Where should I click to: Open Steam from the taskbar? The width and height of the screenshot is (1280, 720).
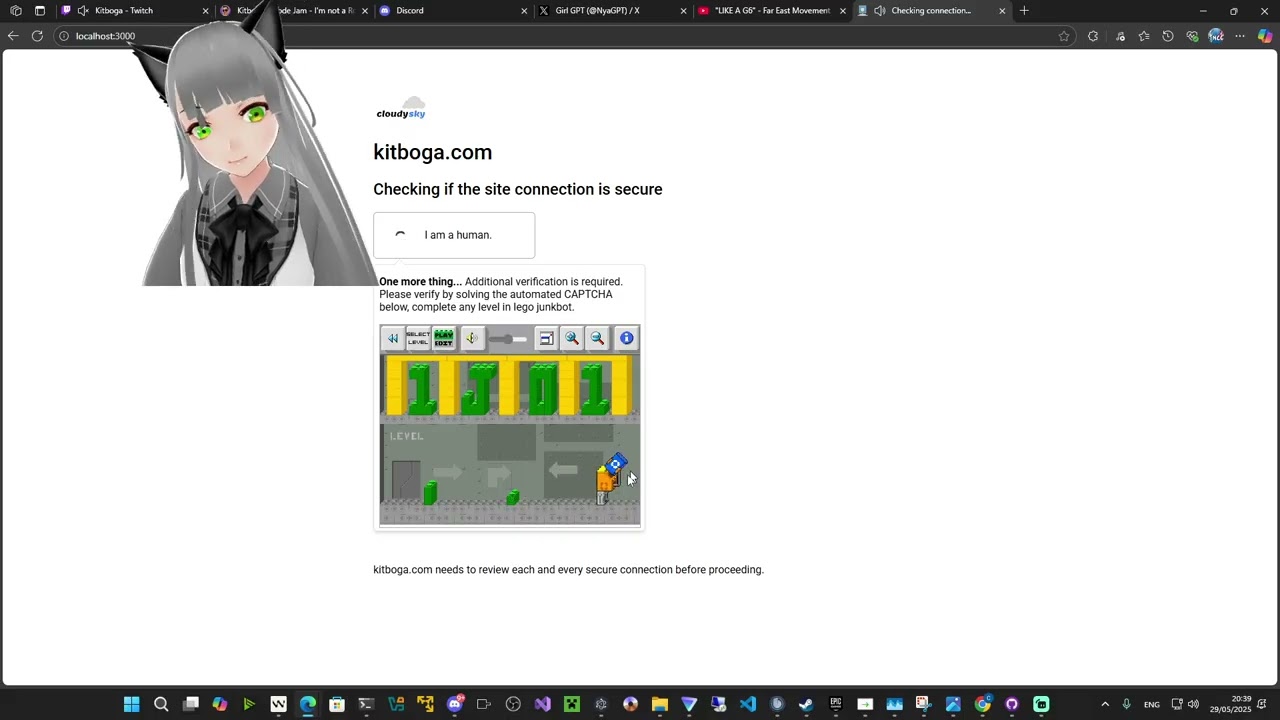coord(806,704)
